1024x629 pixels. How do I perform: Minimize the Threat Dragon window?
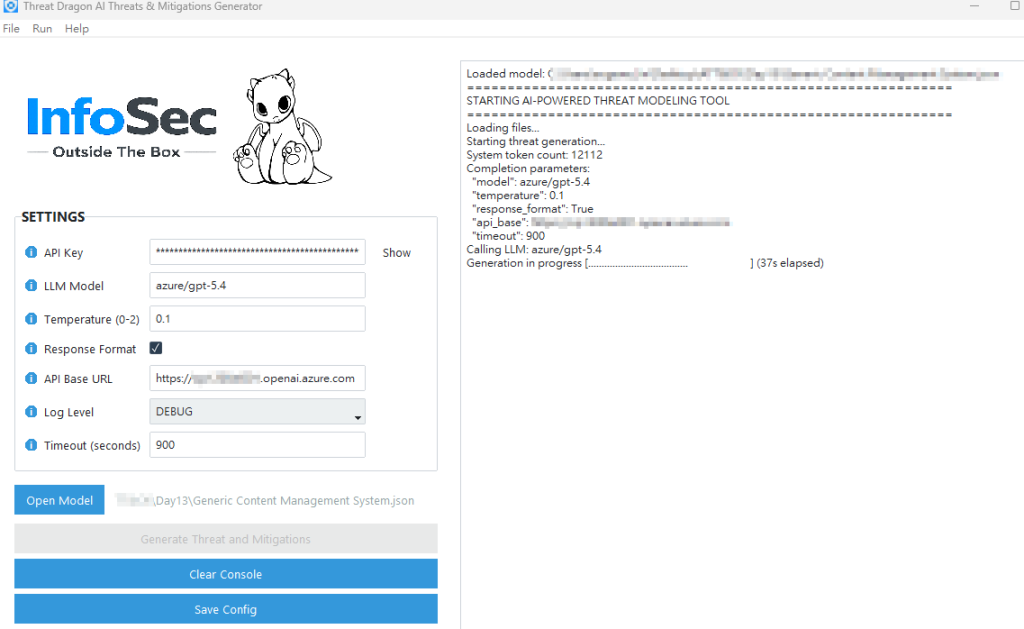[x=974, y=6]
